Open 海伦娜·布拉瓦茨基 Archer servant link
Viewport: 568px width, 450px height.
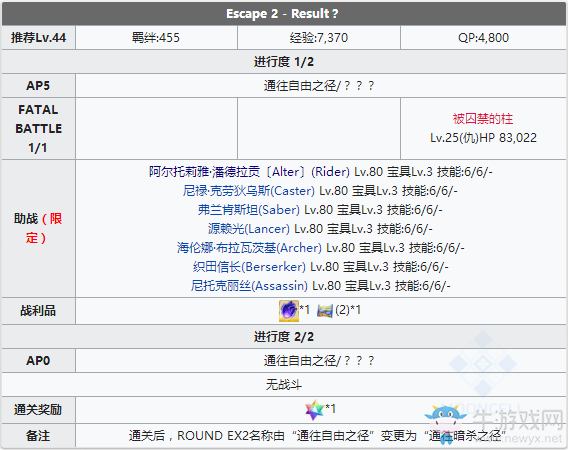(249, 248)
